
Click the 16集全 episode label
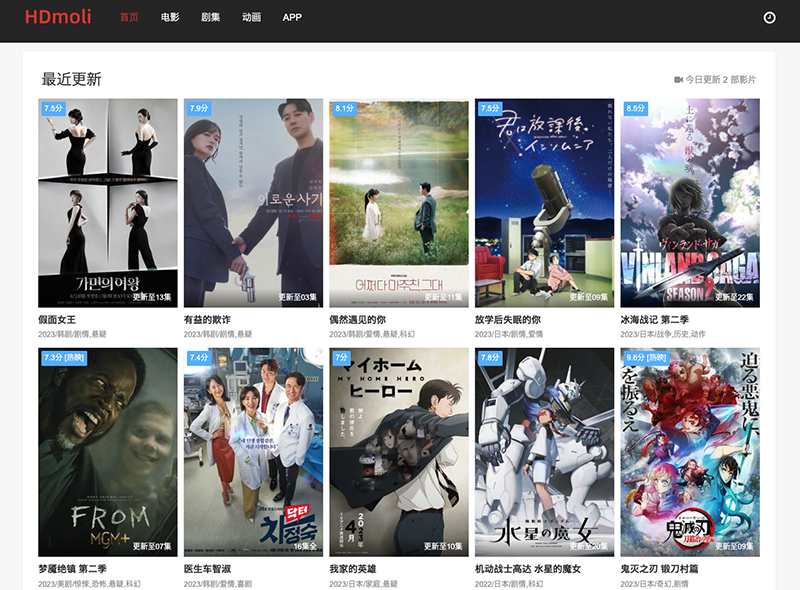coord(305,546)
